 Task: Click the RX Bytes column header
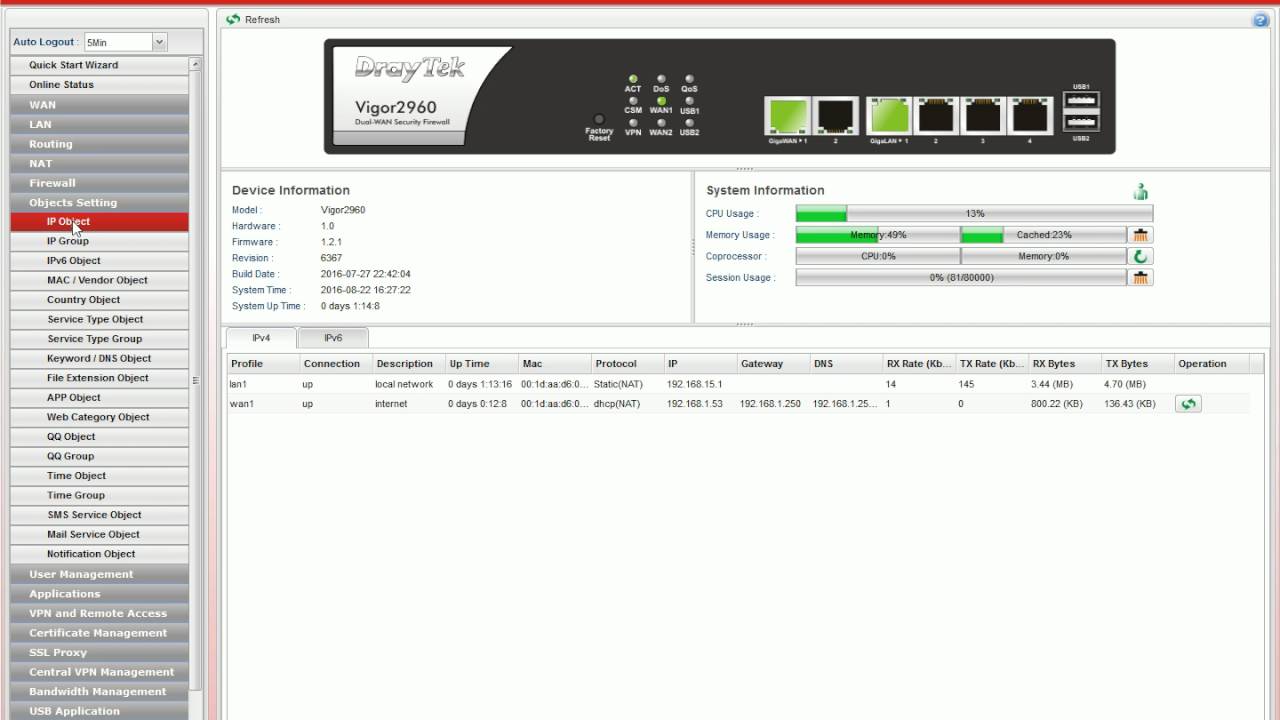(x=1066, y=364)
